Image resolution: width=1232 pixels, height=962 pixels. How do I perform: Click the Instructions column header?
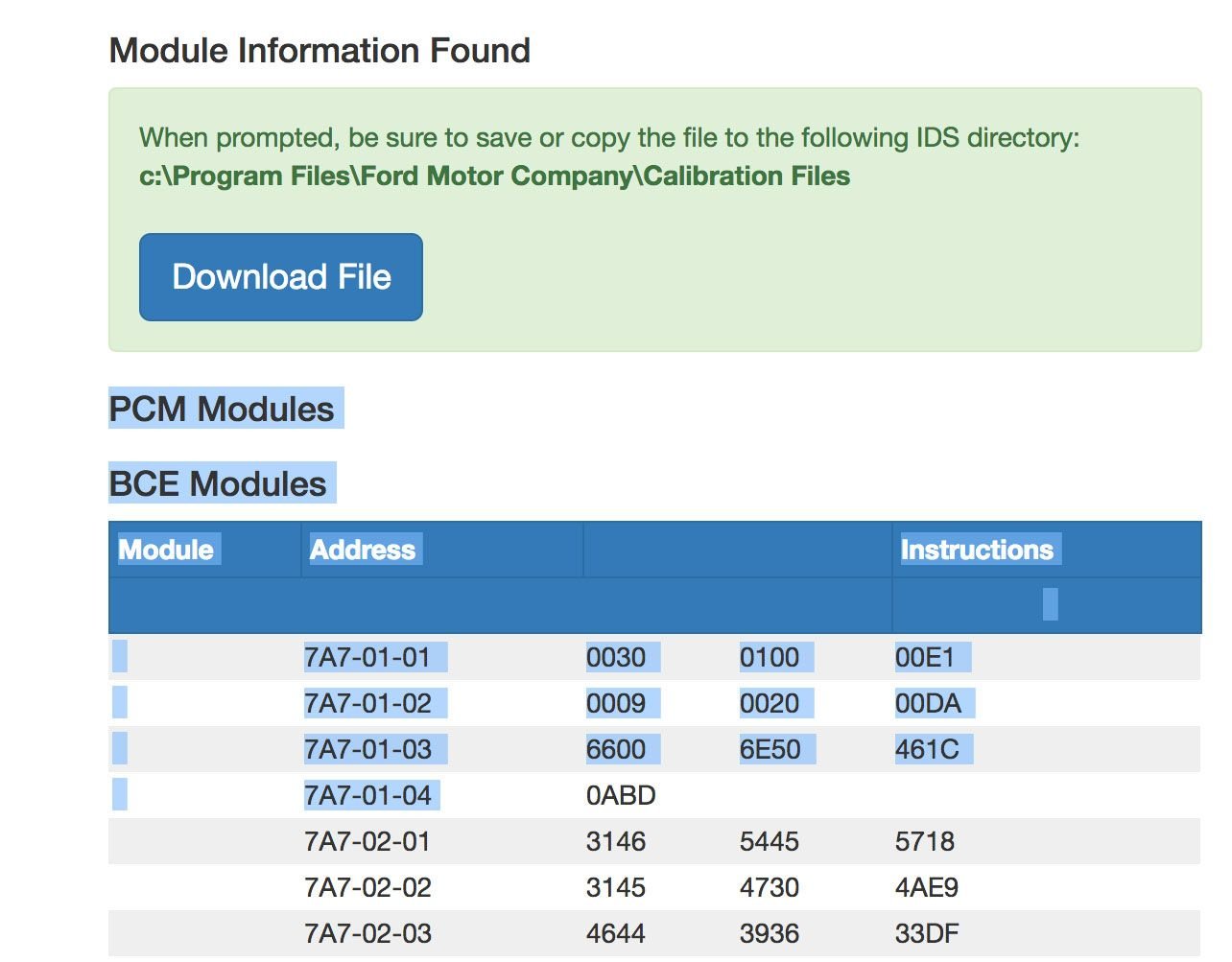click(x=977, y=550)
